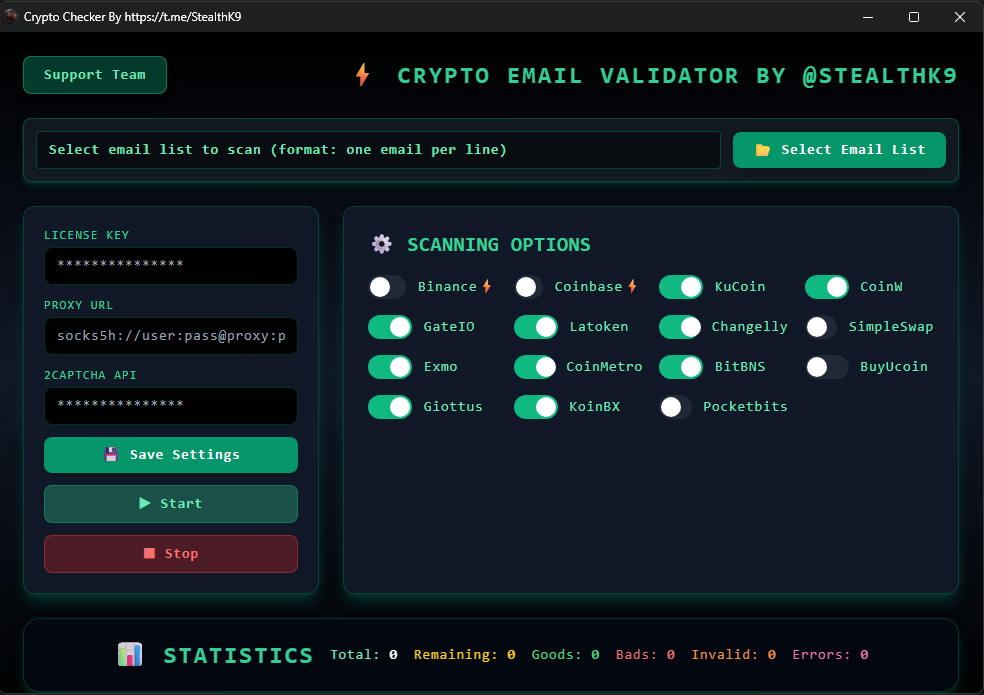The image size is (984, 695).
Task: Click the gear icon beside Scanning Options
Action: pyautogui.click(x=381, y=244)
